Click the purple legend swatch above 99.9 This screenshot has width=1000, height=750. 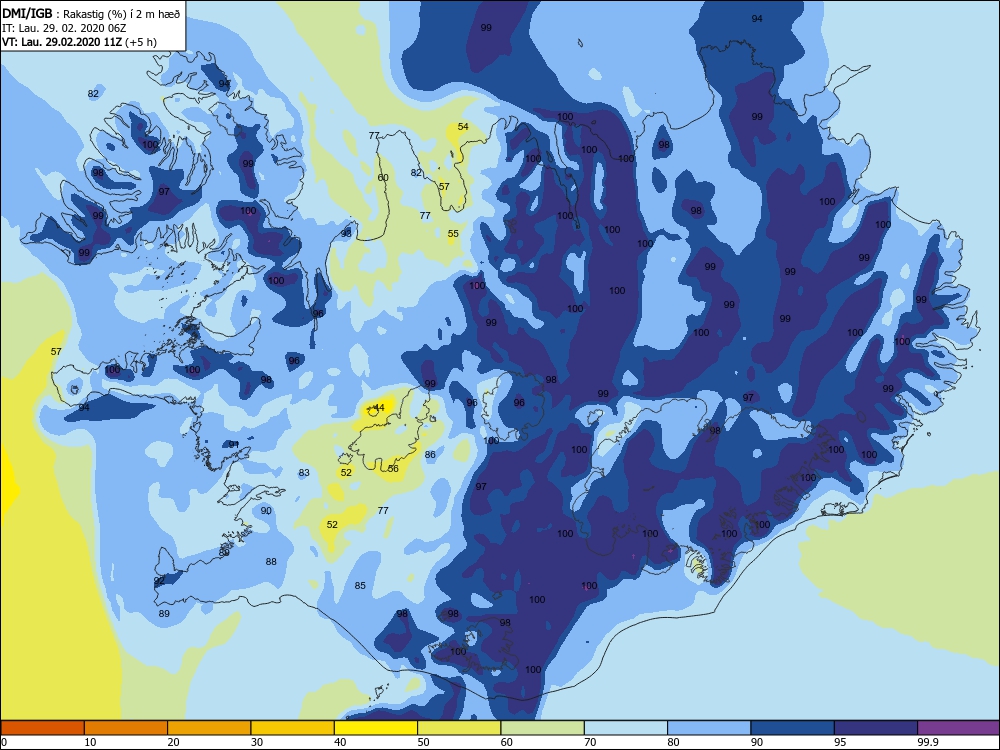(x=959, y=728)
